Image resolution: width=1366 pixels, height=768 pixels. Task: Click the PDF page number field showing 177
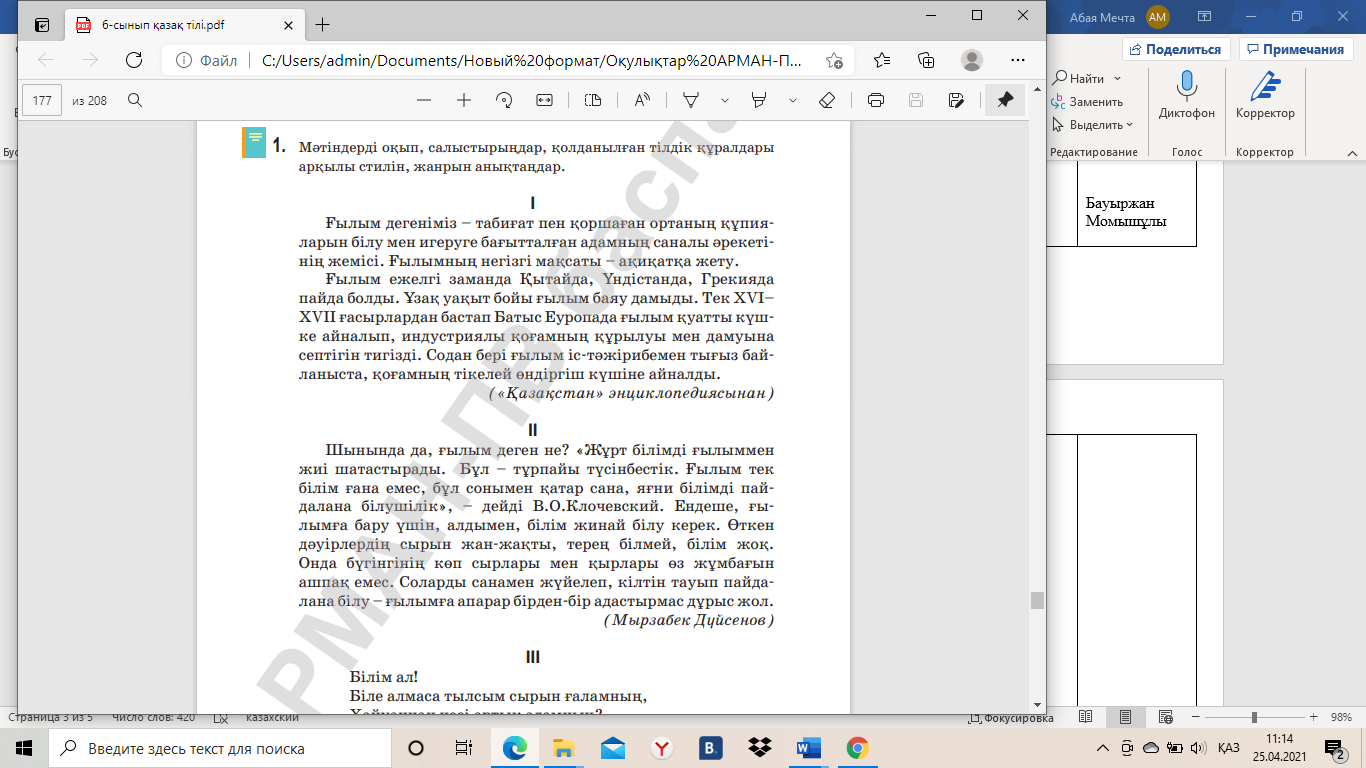[x=42, y=100]
